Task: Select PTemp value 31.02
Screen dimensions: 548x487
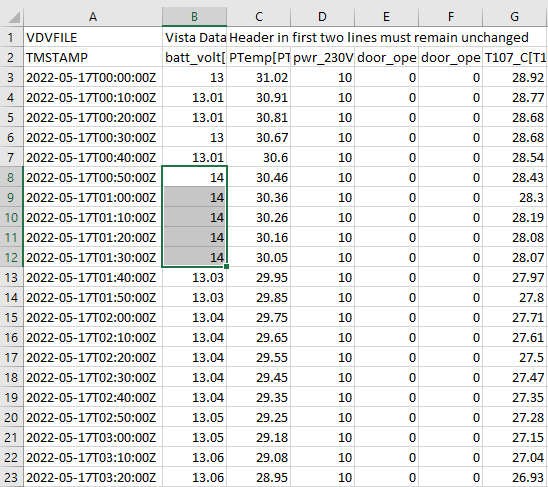Action: (x=259, y=77)
